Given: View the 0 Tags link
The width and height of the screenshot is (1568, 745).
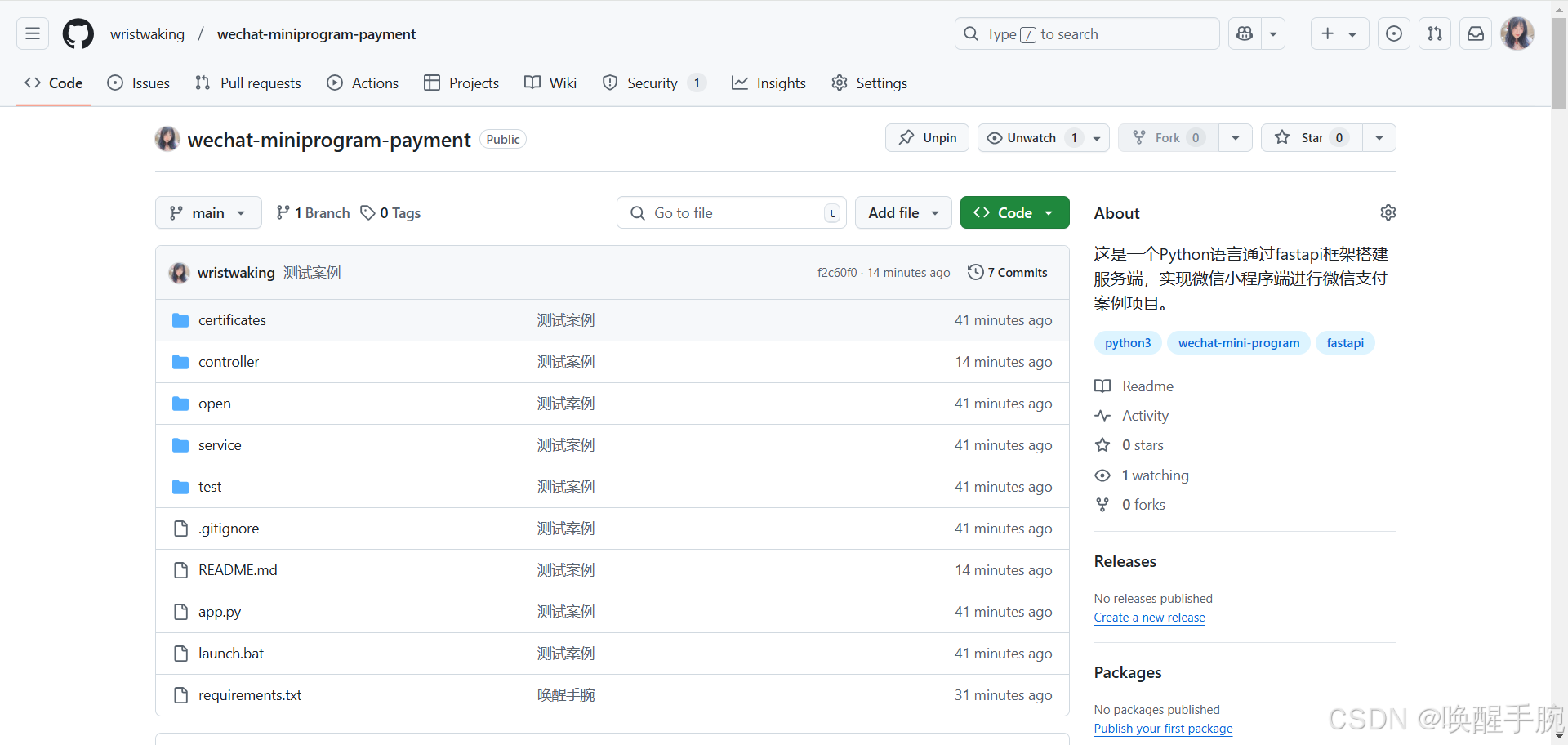Looking at the screenshot, I should (x=391, y=212).
